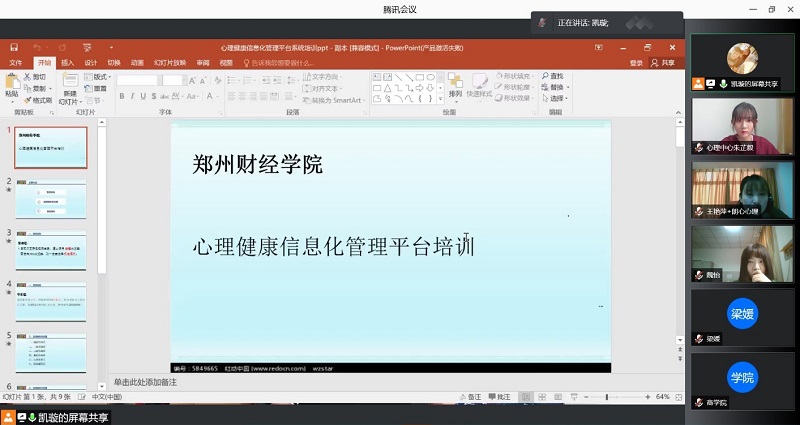Open Change Case Aa dropdown

(192, 96)
